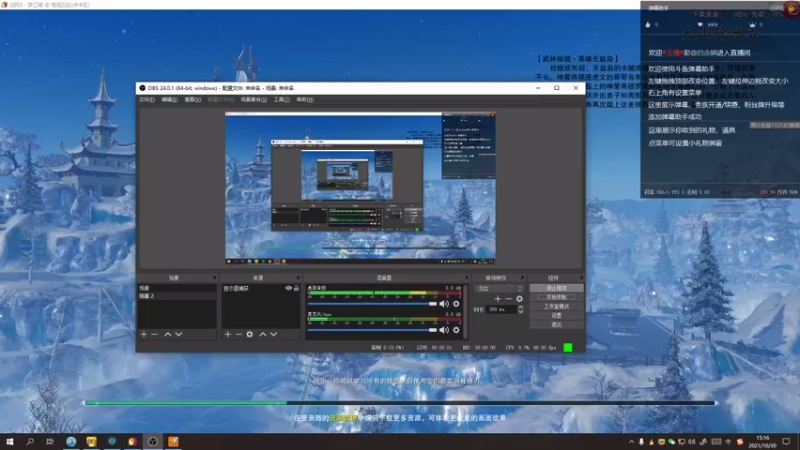Open source properties with the gear icon
800x450 pixels.
point(249,334)
